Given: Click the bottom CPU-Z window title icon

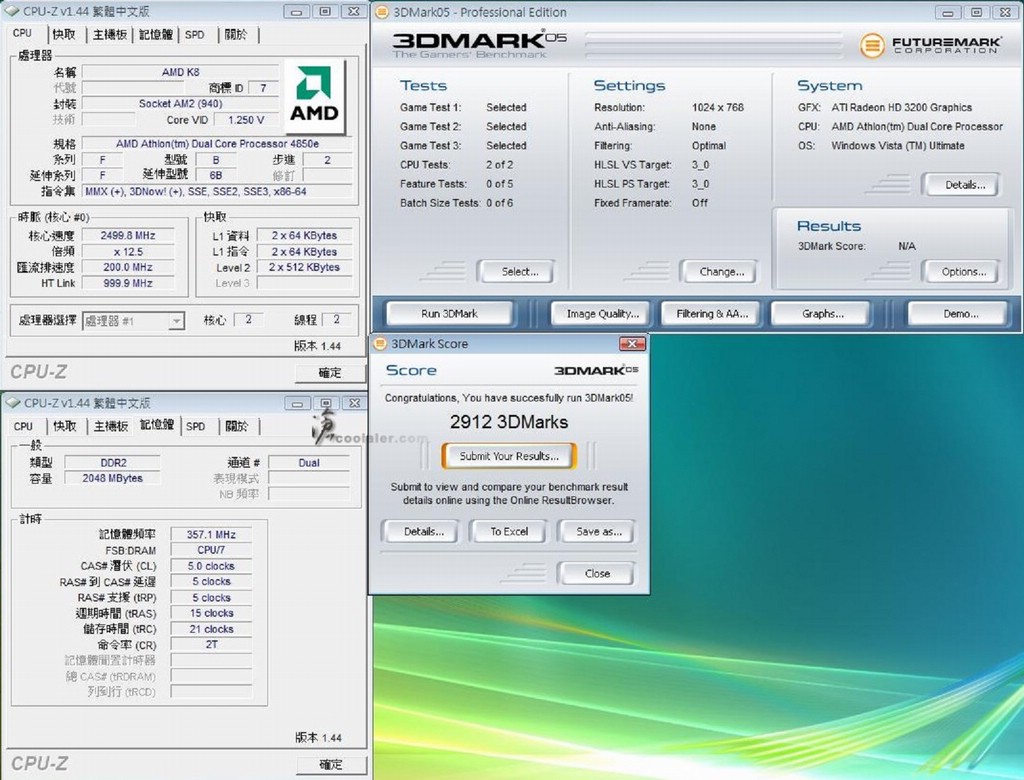Looking at the screenshot, I should point(12,403).
